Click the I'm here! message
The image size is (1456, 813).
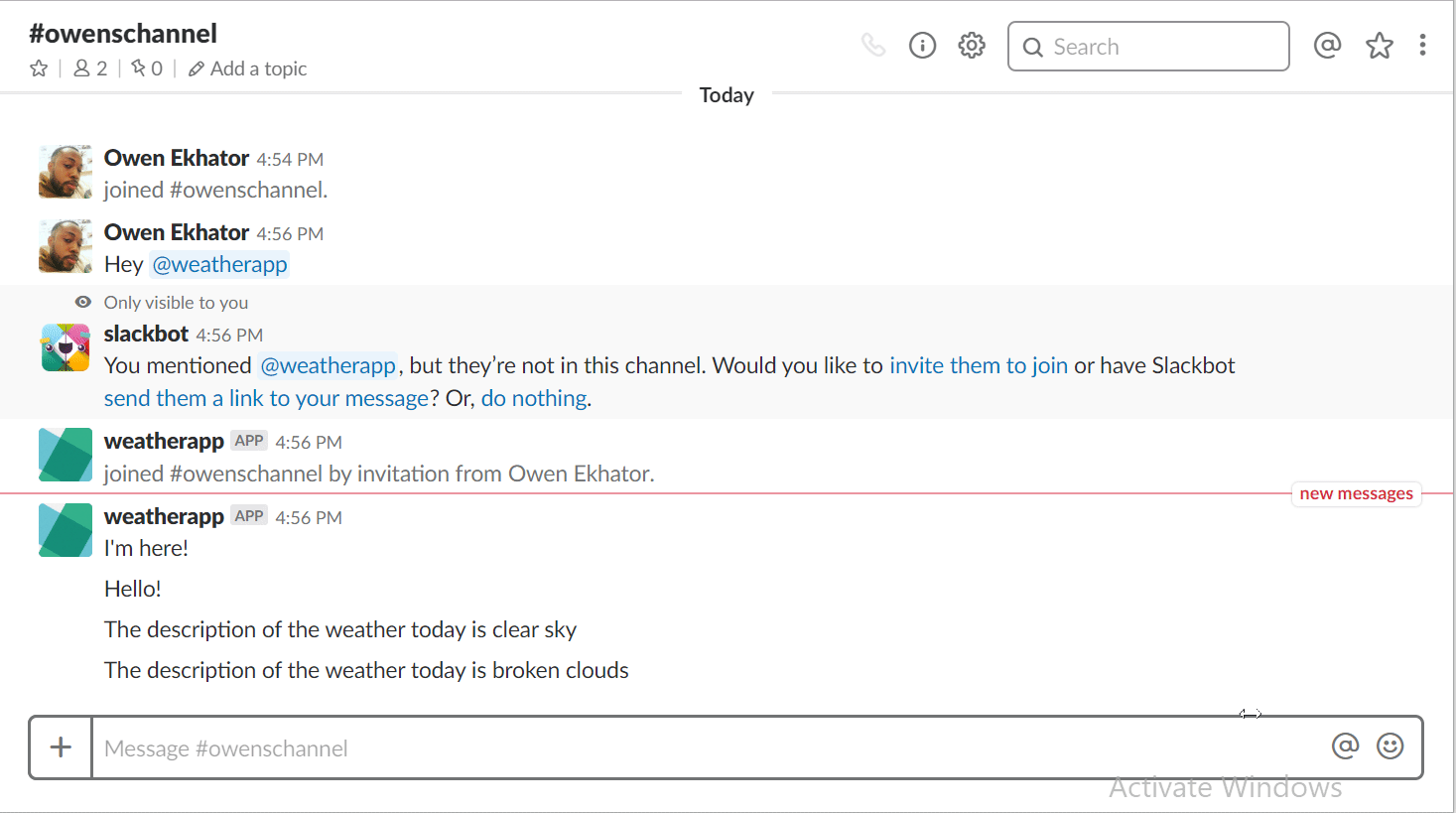147,548
